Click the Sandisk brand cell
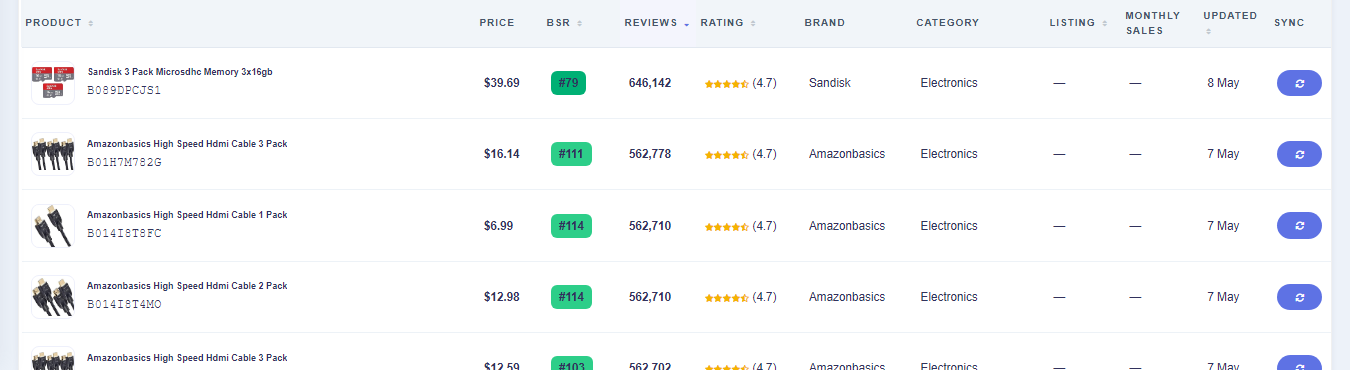This screenshot has height=370, width=1350. coord(830,83)
